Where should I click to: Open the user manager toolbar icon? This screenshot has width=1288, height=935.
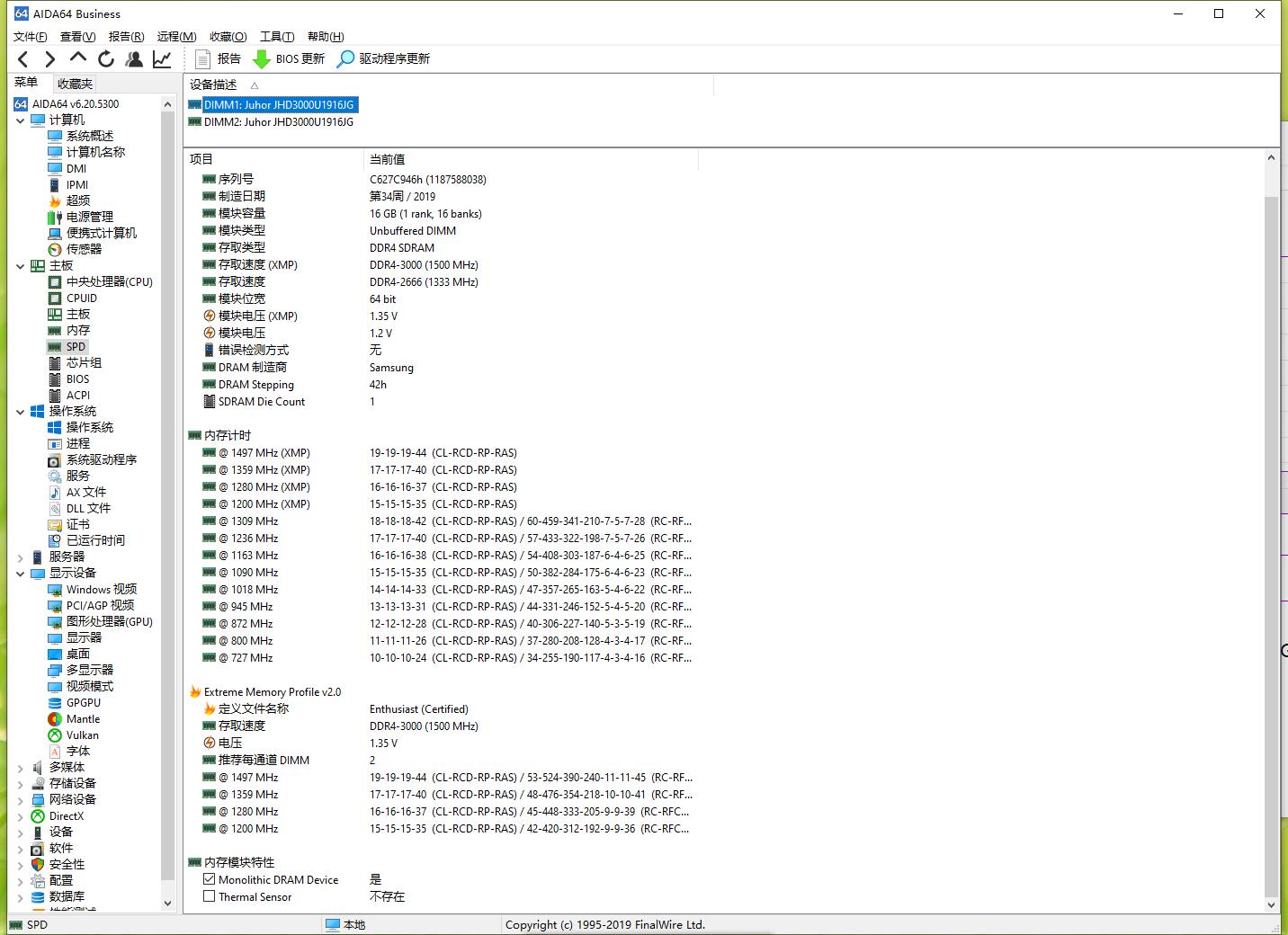coord(134,59)
